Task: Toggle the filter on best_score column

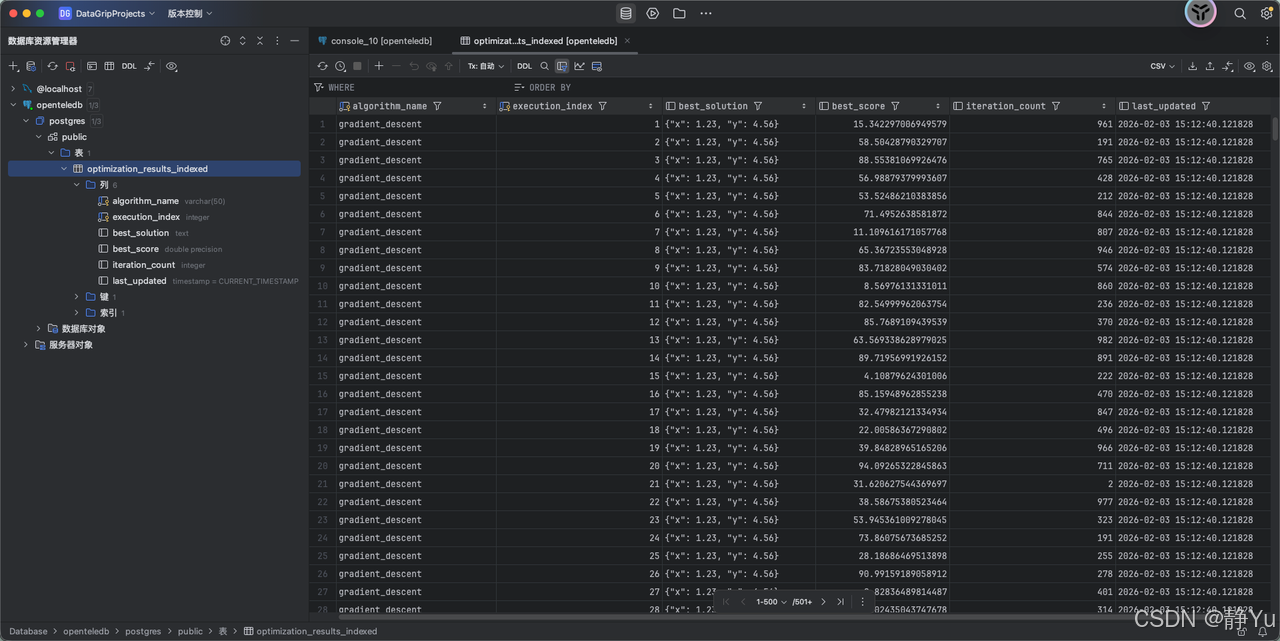Action: 895,106
